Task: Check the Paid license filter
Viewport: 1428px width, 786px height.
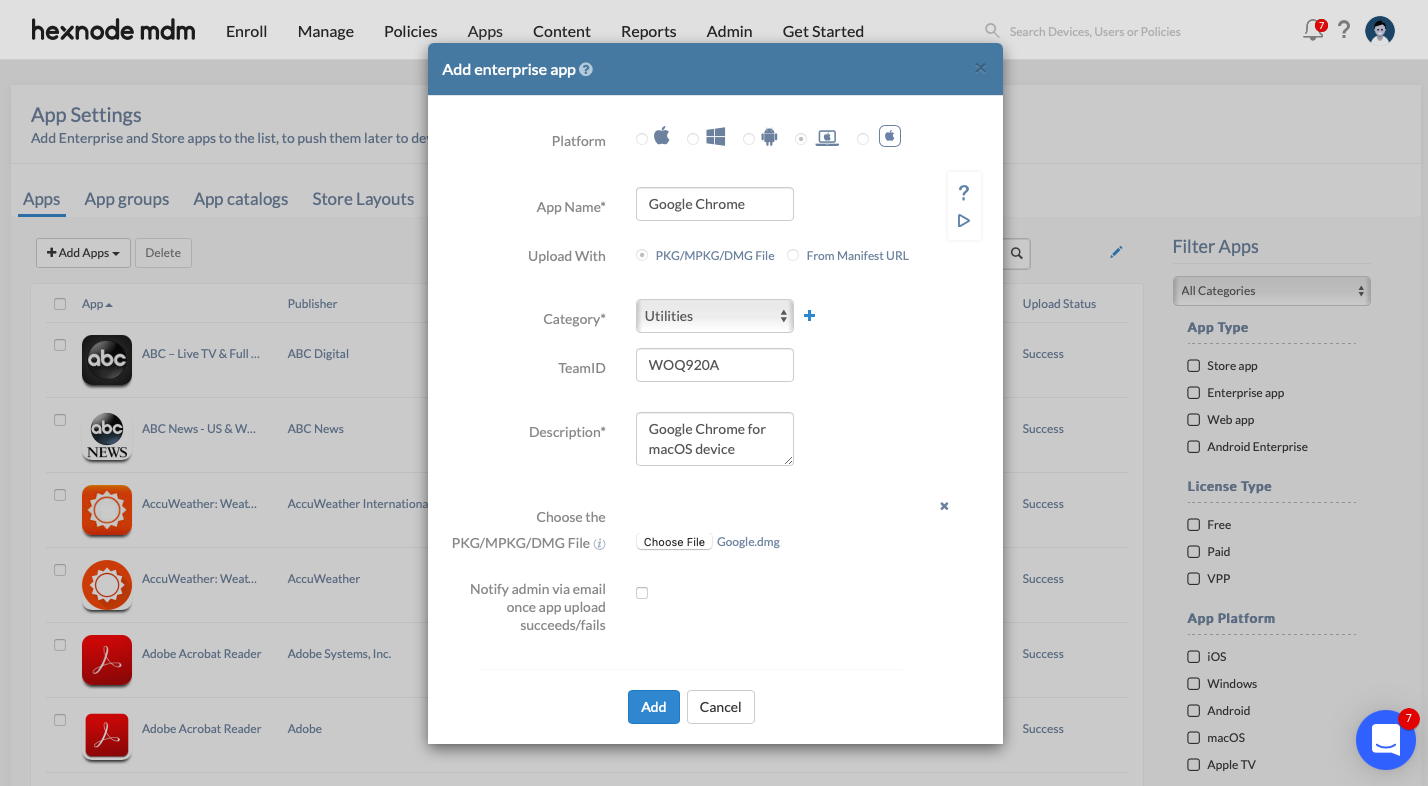Action: [x=1193, y=551]
